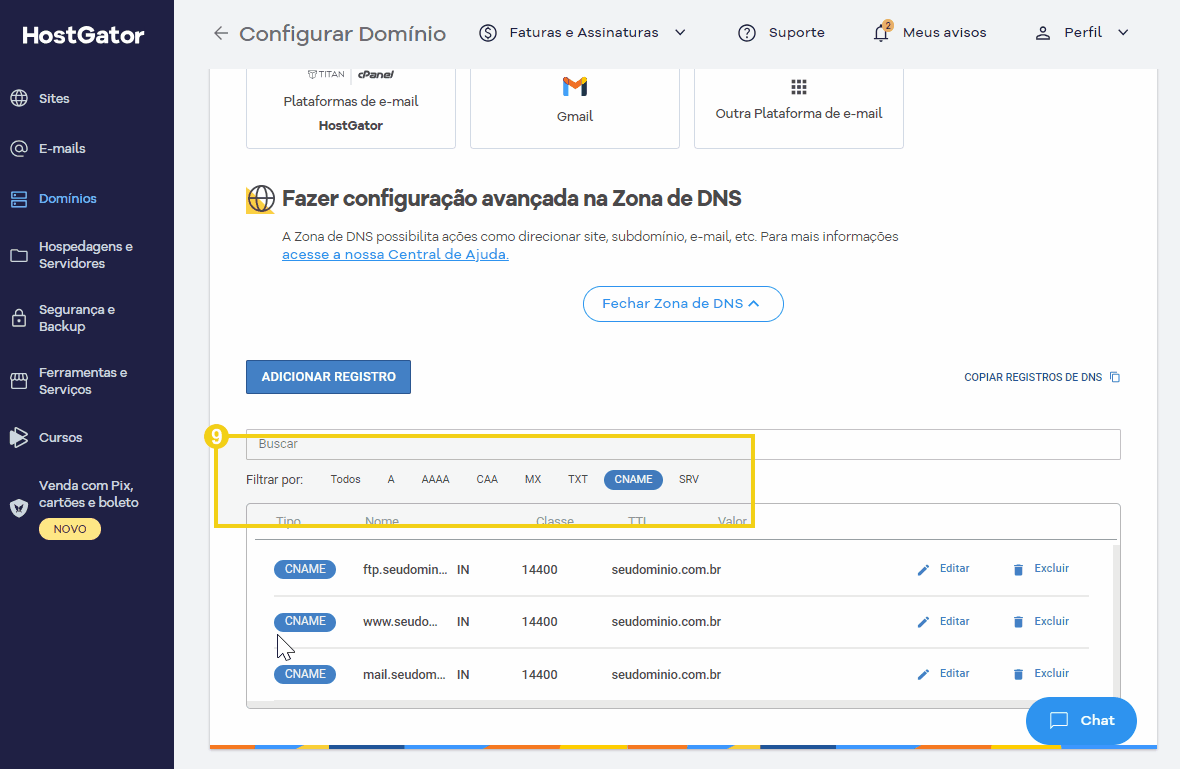The image size is (1180, 769).
Task: Click seudominio.com.br value in ftp row
Action: 666,570
